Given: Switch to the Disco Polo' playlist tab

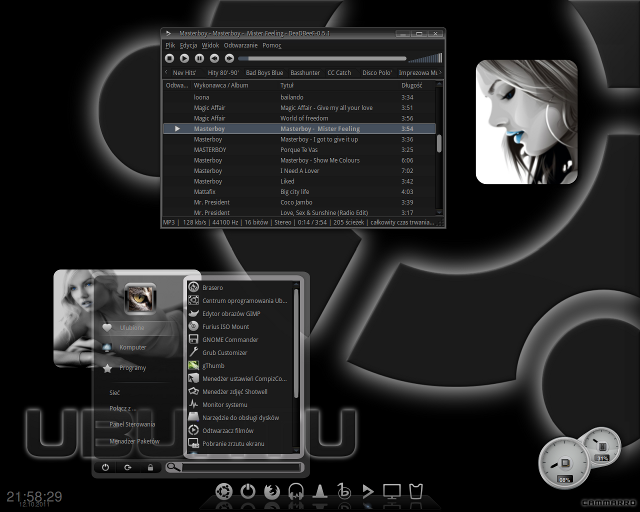Looking at the screenshot, I should (x=377, y=73).
